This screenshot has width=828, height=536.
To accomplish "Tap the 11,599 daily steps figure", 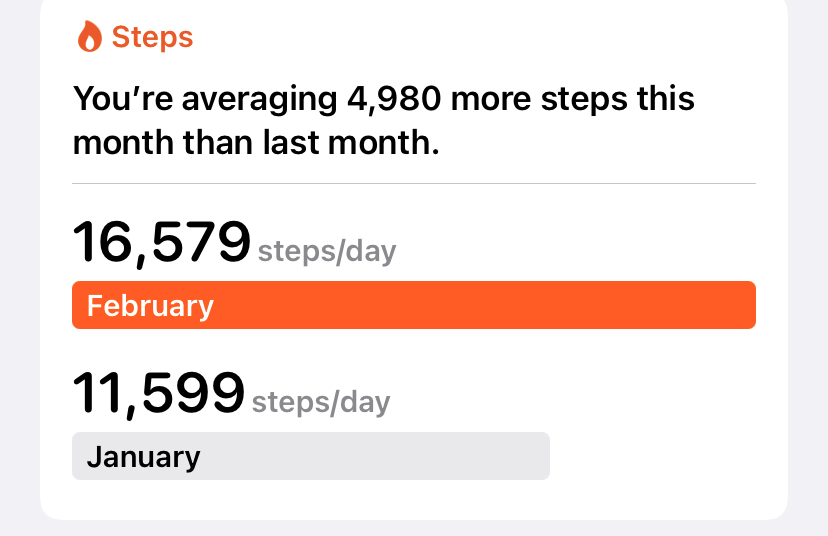I will pyautogui.click(x=158, y=393).
